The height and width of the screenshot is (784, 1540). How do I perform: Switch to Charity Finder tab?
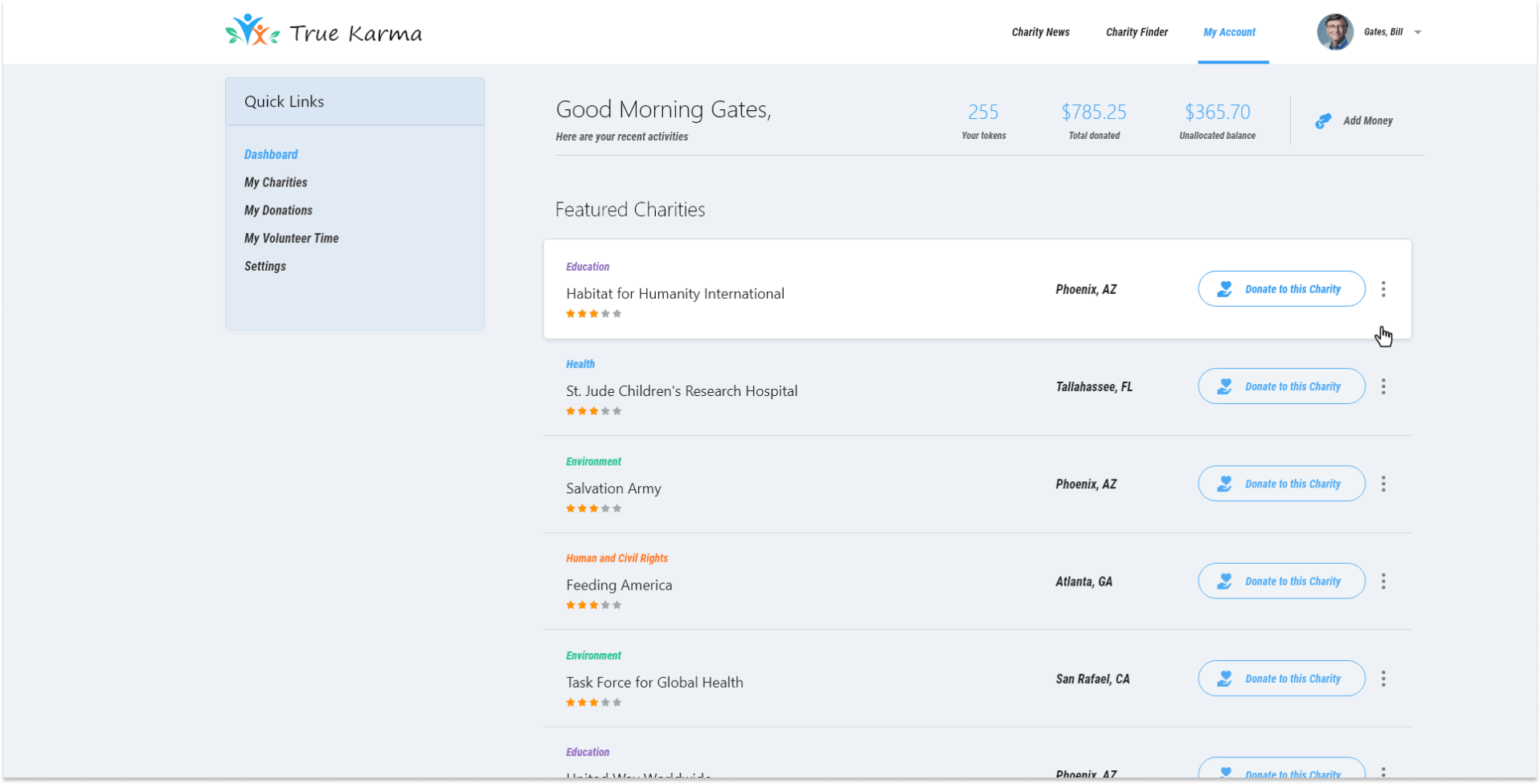[1137, 32]
